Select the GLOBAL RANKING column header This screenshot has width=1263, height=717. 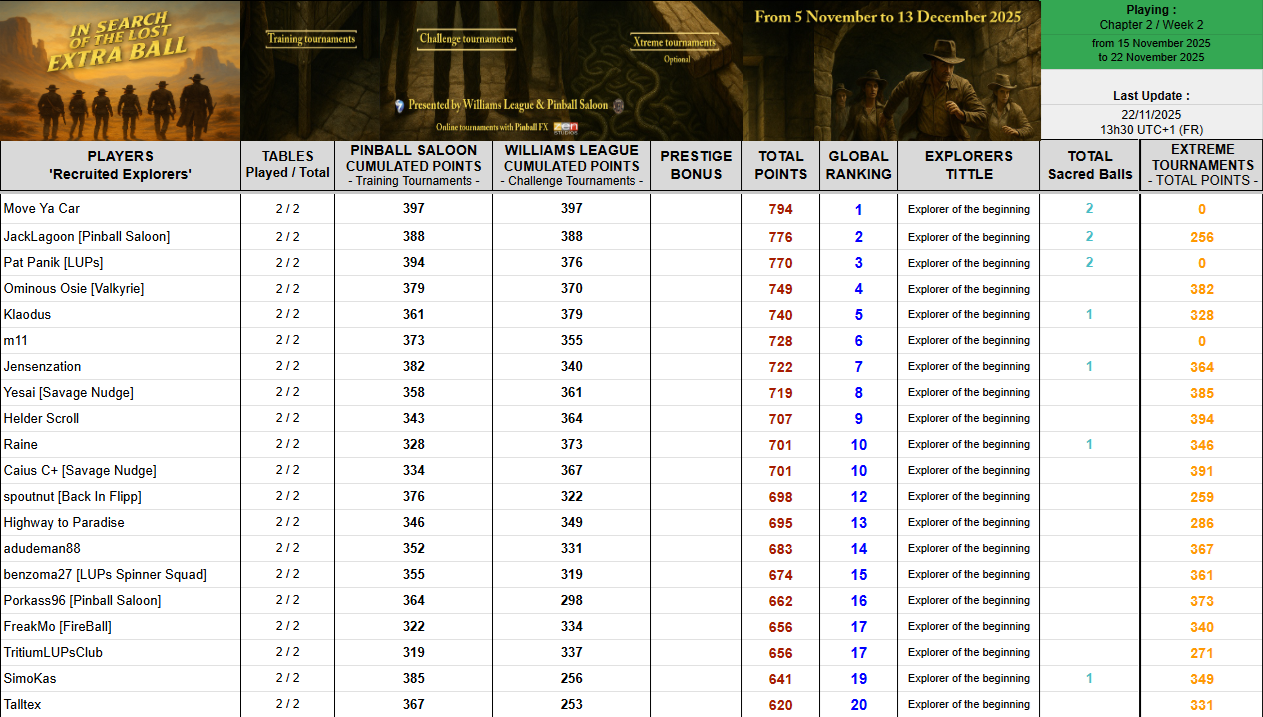click(858, 165)
